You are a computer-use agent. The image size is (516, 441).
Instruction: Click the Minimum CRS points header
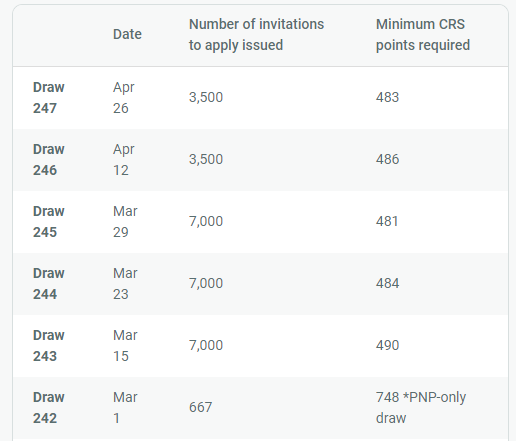[x=423, y=34]
